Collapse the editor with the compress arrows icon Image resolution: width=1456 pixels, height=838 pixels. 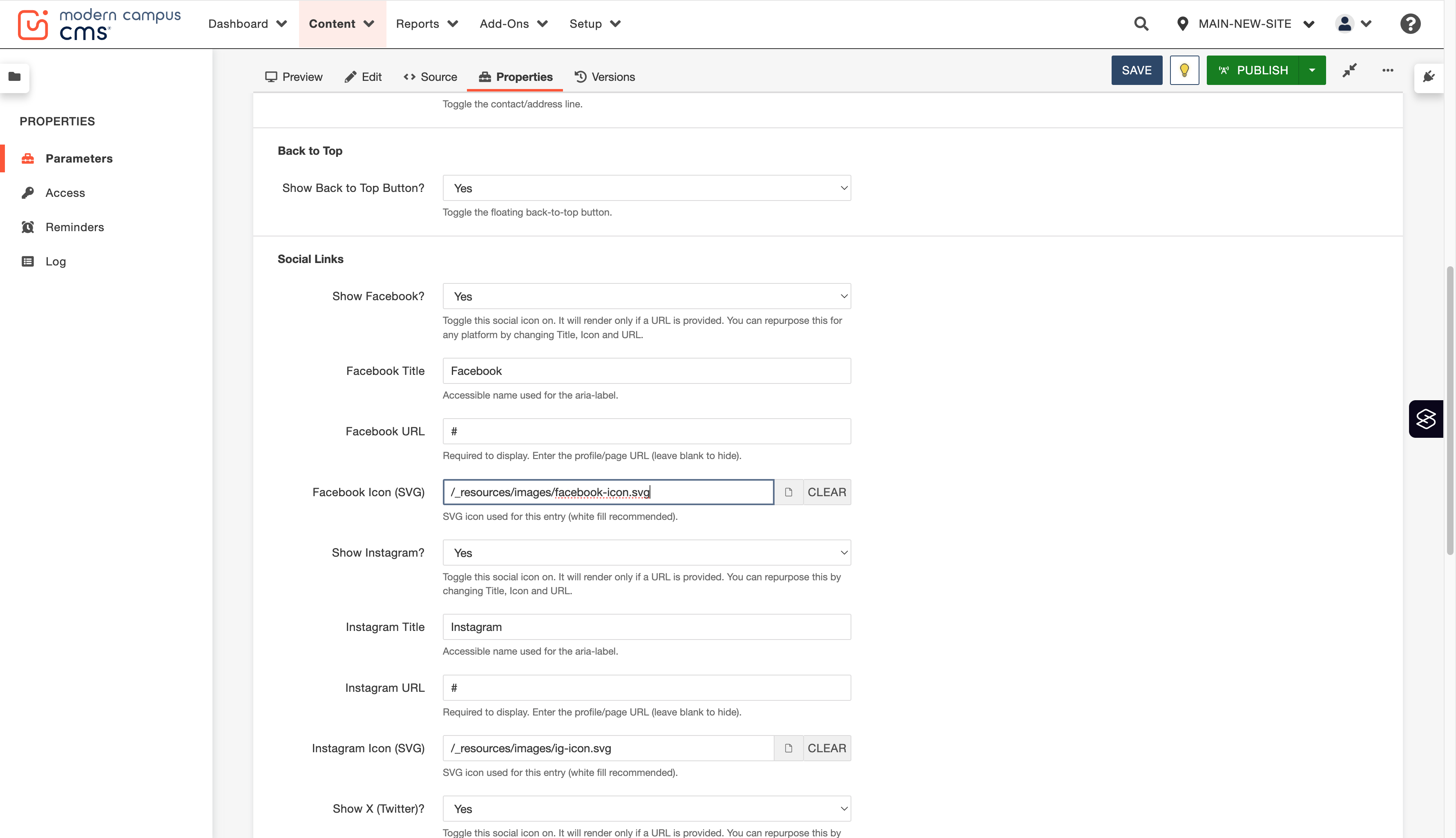1349,70
